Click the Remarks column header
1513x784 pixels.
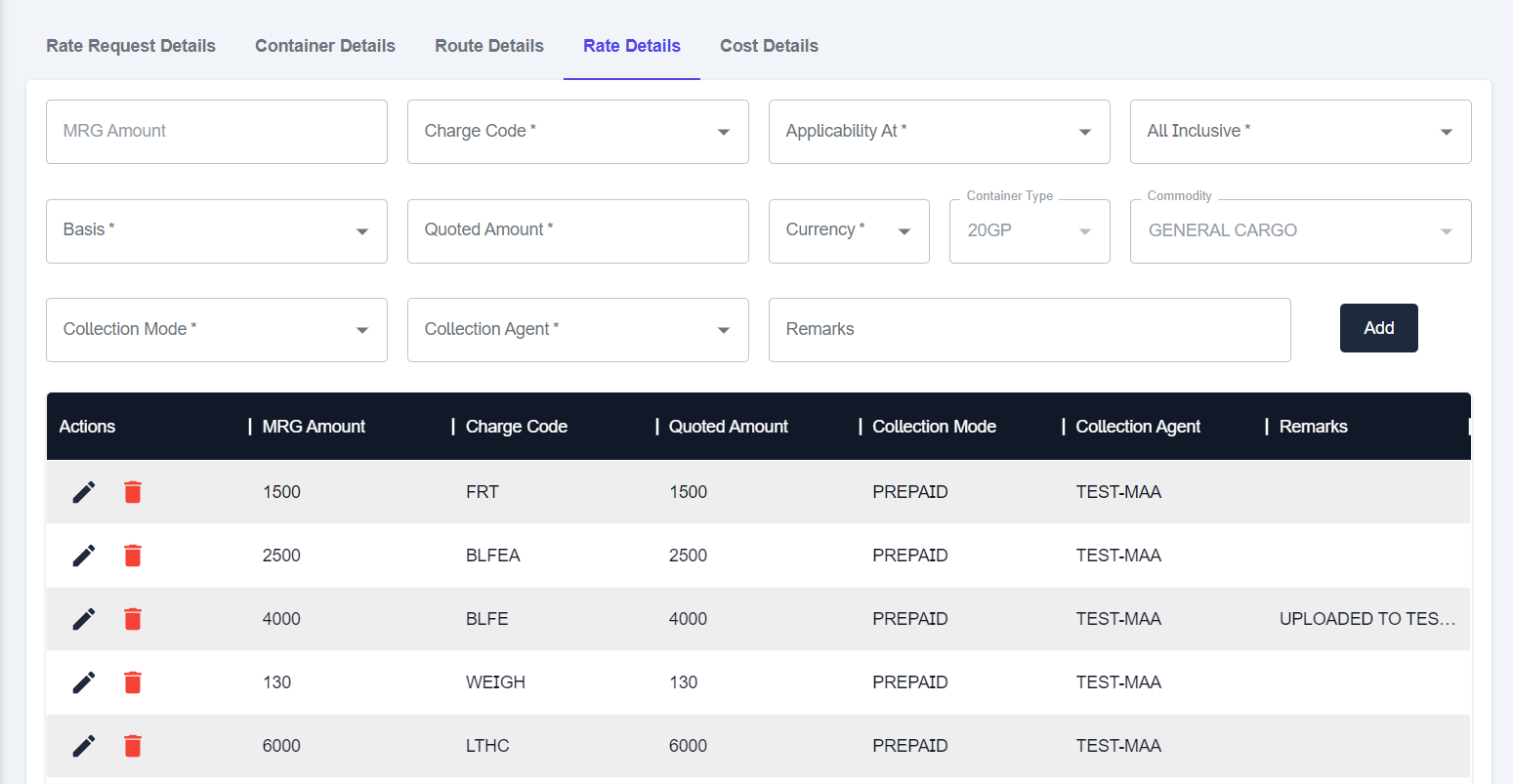pos(1314,427)
